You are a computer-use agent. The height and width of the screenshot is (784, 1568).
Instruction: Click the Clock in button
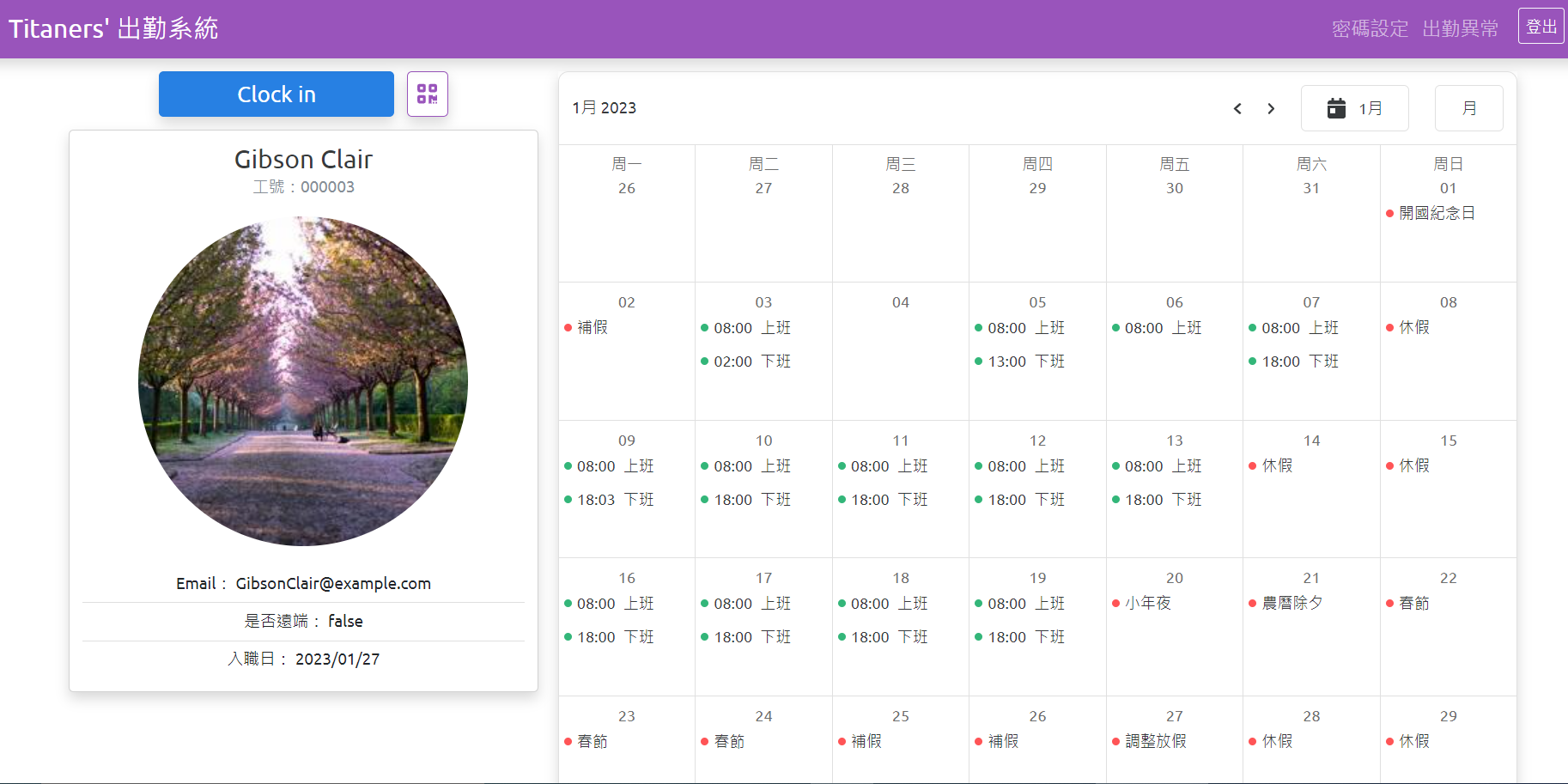click(276, 94)
